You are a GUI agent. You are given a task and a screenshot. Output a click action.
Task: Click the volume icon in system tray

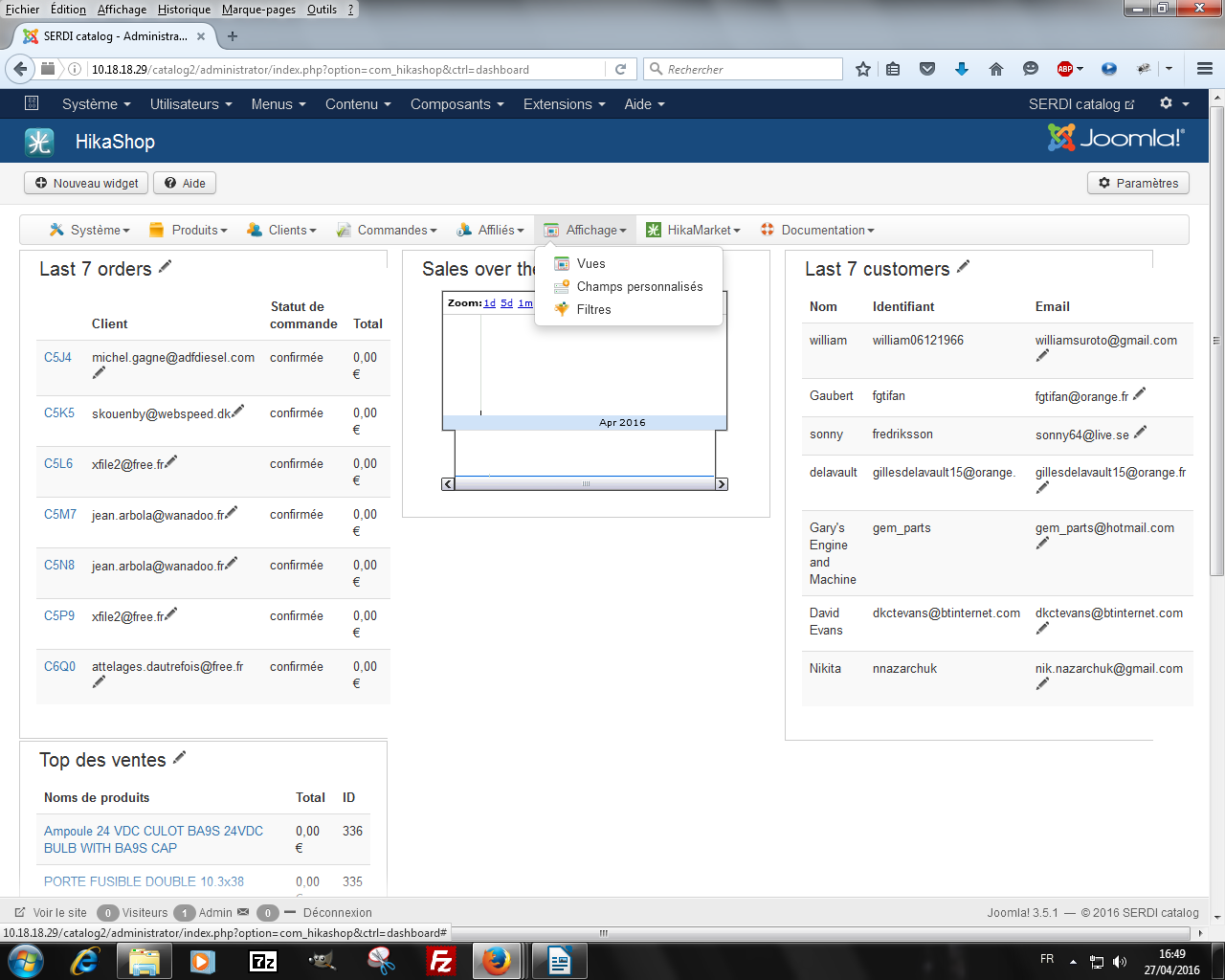coord(1120,962)
